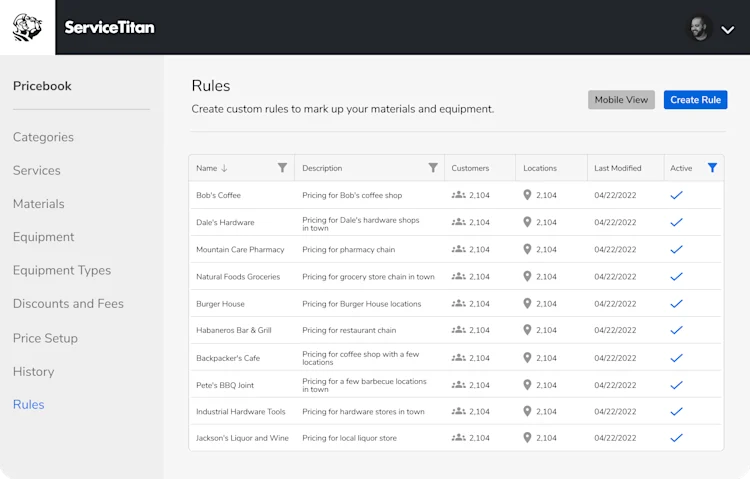This screenshot has width=750, height=479.
Task: Open the Name column filter
Action: (x=282, y=167)
